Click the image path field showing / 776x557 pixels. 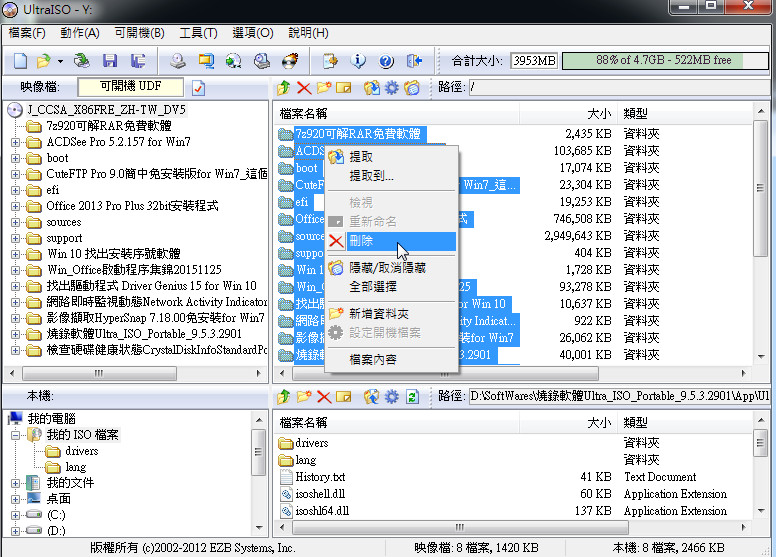[619, 88]
